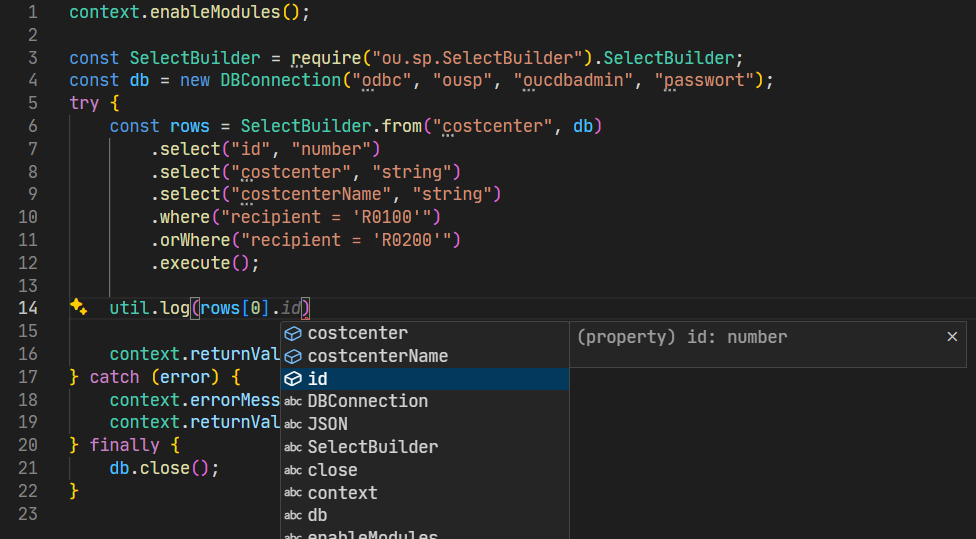Choose the db word suggestion
976x539 pixels.
tap(425, 515)
